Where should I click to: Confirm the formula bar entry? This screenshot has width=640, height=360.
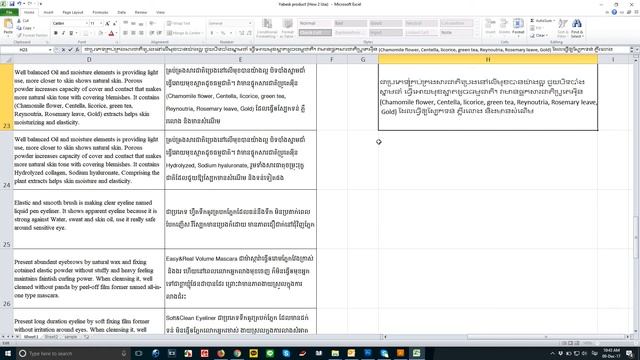tap(70, 50)
